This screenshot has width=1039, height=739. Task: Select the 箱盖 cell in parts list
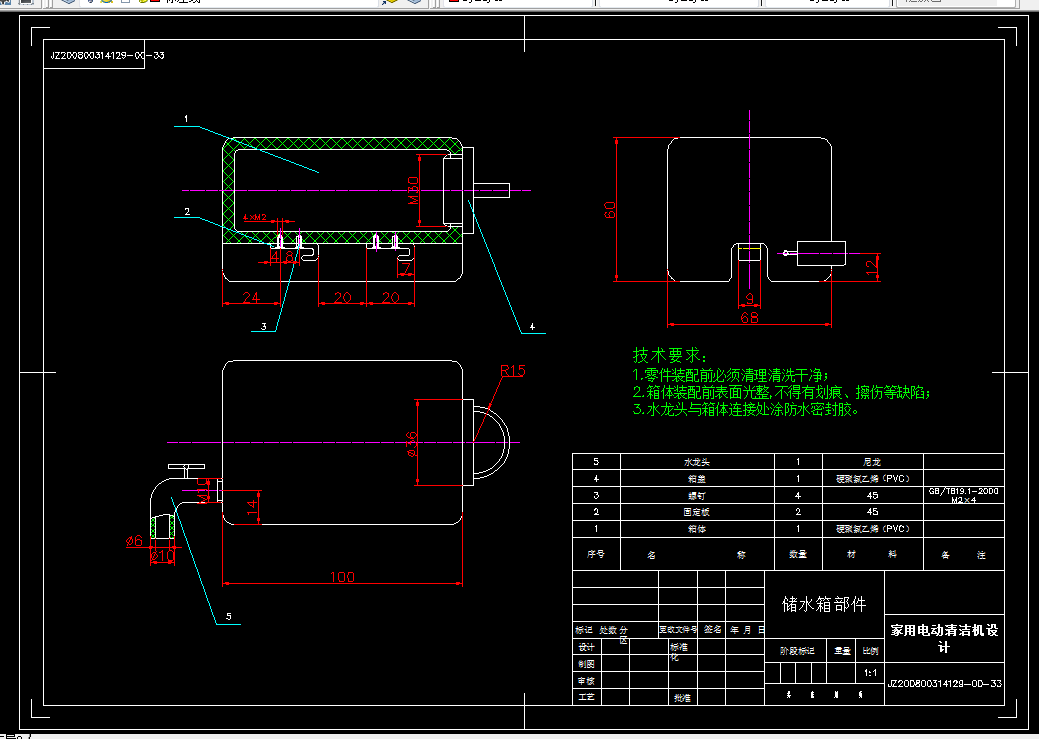697,479
